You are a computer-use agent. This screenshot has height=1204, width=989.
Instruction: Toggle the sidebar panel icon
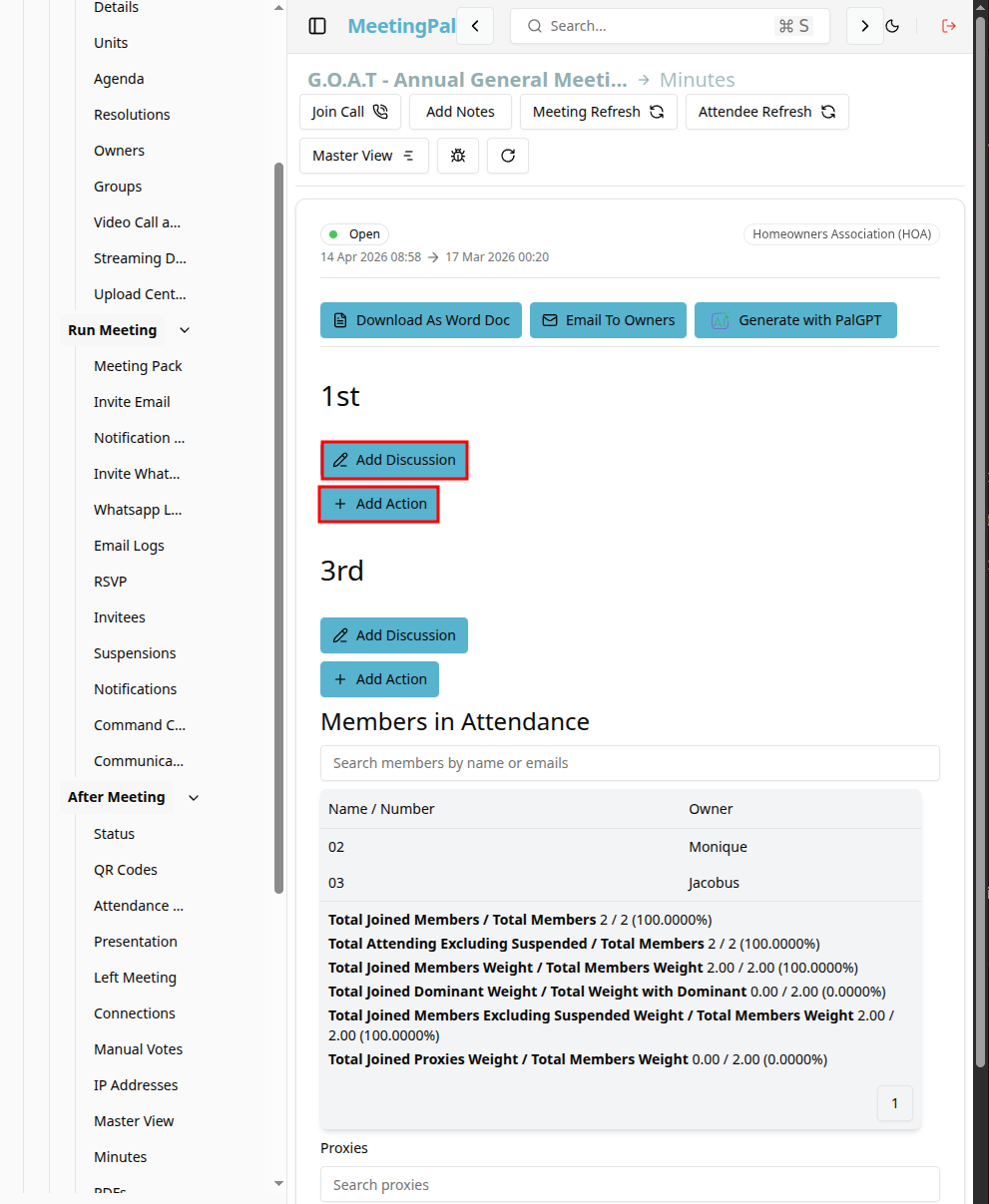tap(317, 26)
